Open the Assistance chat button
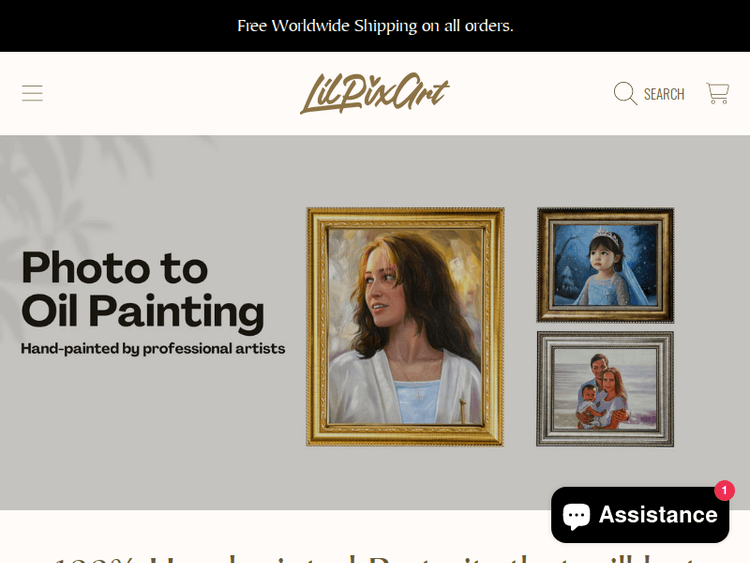750x563 pixels. (x=640, y=515)
